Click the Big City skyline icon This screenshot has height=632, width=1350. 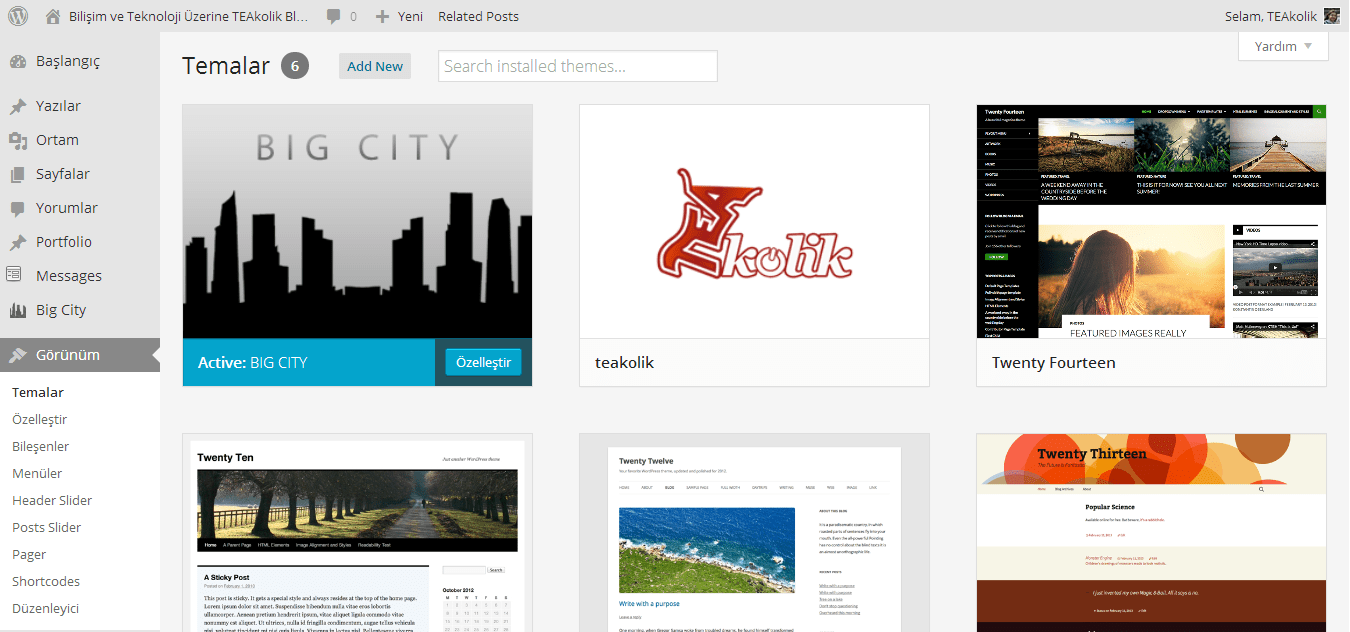pyautogui.click(x=17, y=310)
